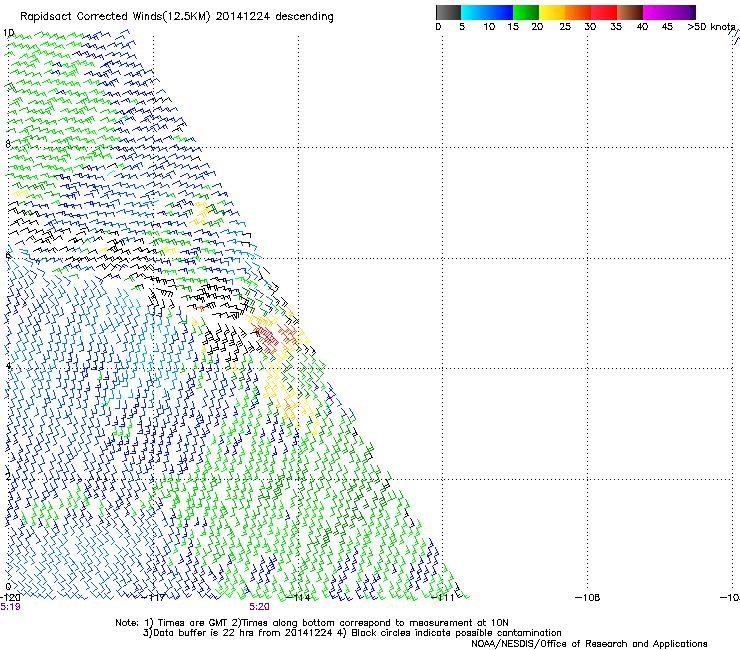Image resolution: width=740 pixels, height=650 pixels.
Task: Click the longitude label '-120'
Action: pyautogui.click(x=10, y=598)
